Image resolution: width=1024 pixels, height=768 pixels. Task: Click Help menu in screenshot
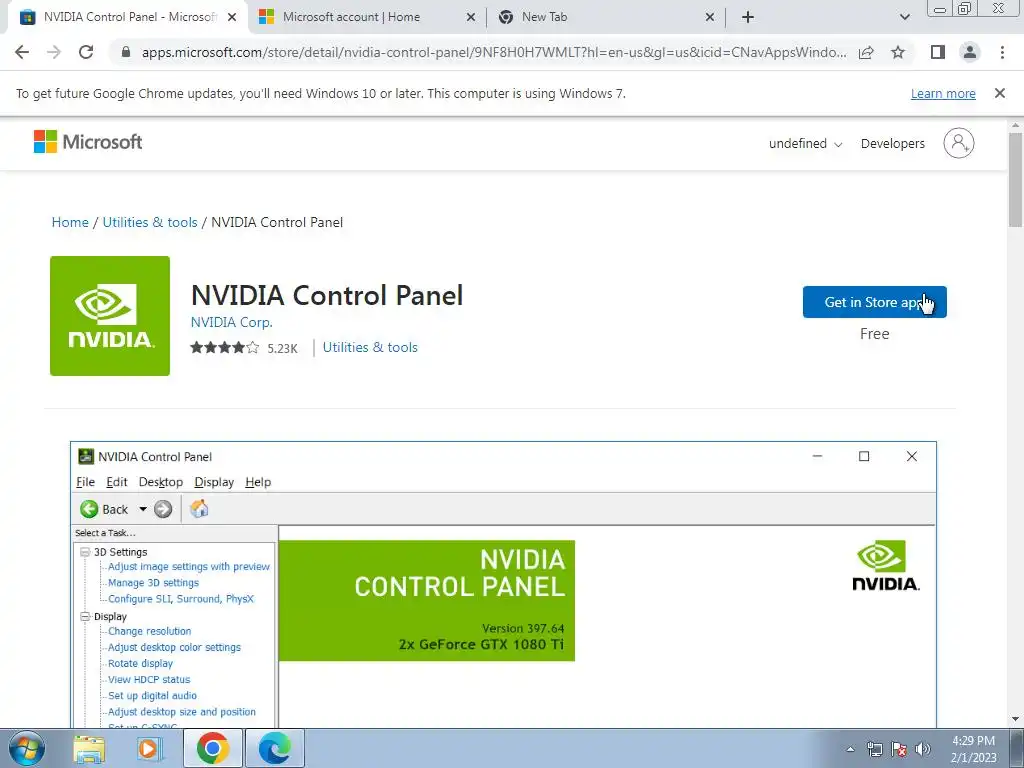pos(258,482)
